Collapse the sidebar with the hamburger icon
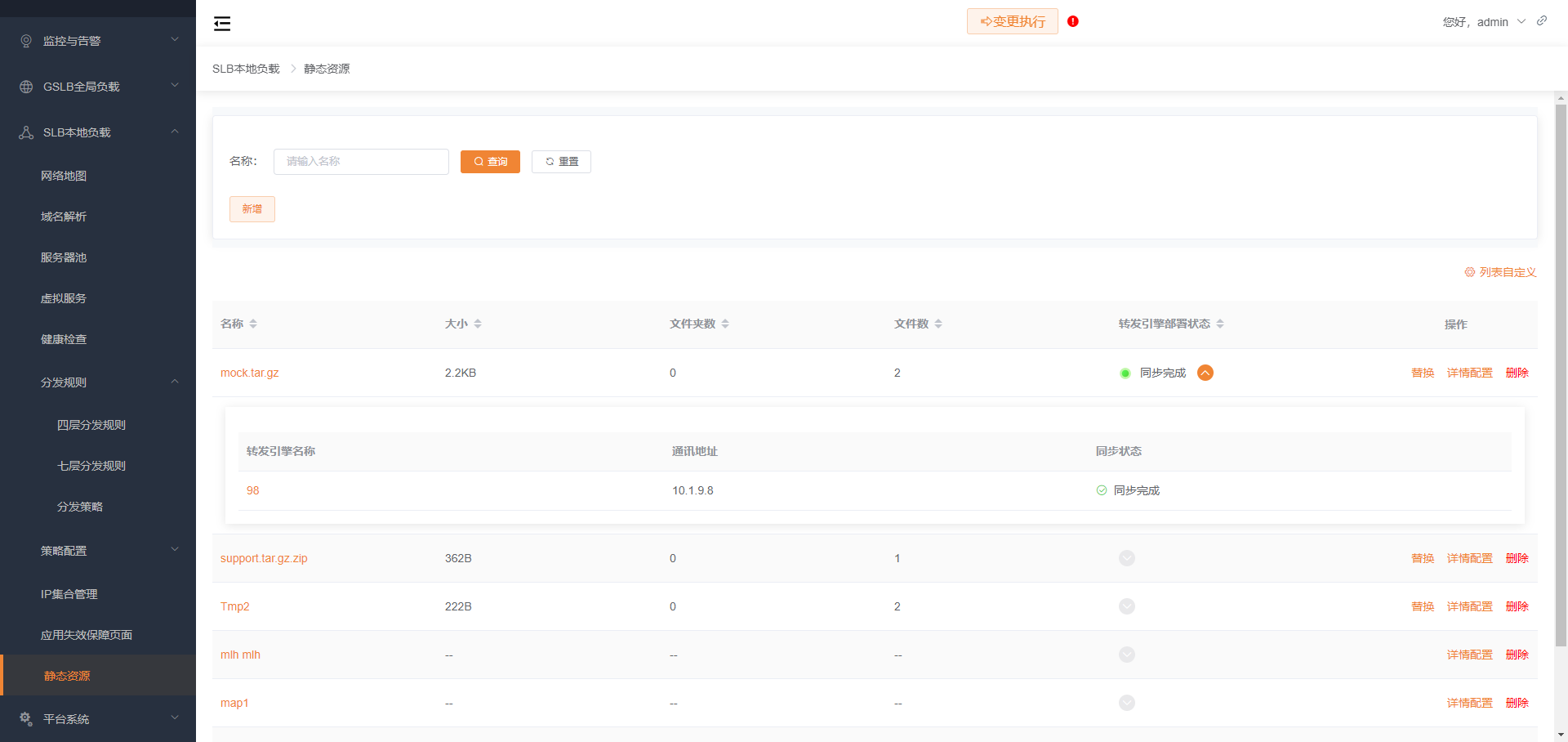Viewport: 1568px width, 742px height. (x=222, y=24)
